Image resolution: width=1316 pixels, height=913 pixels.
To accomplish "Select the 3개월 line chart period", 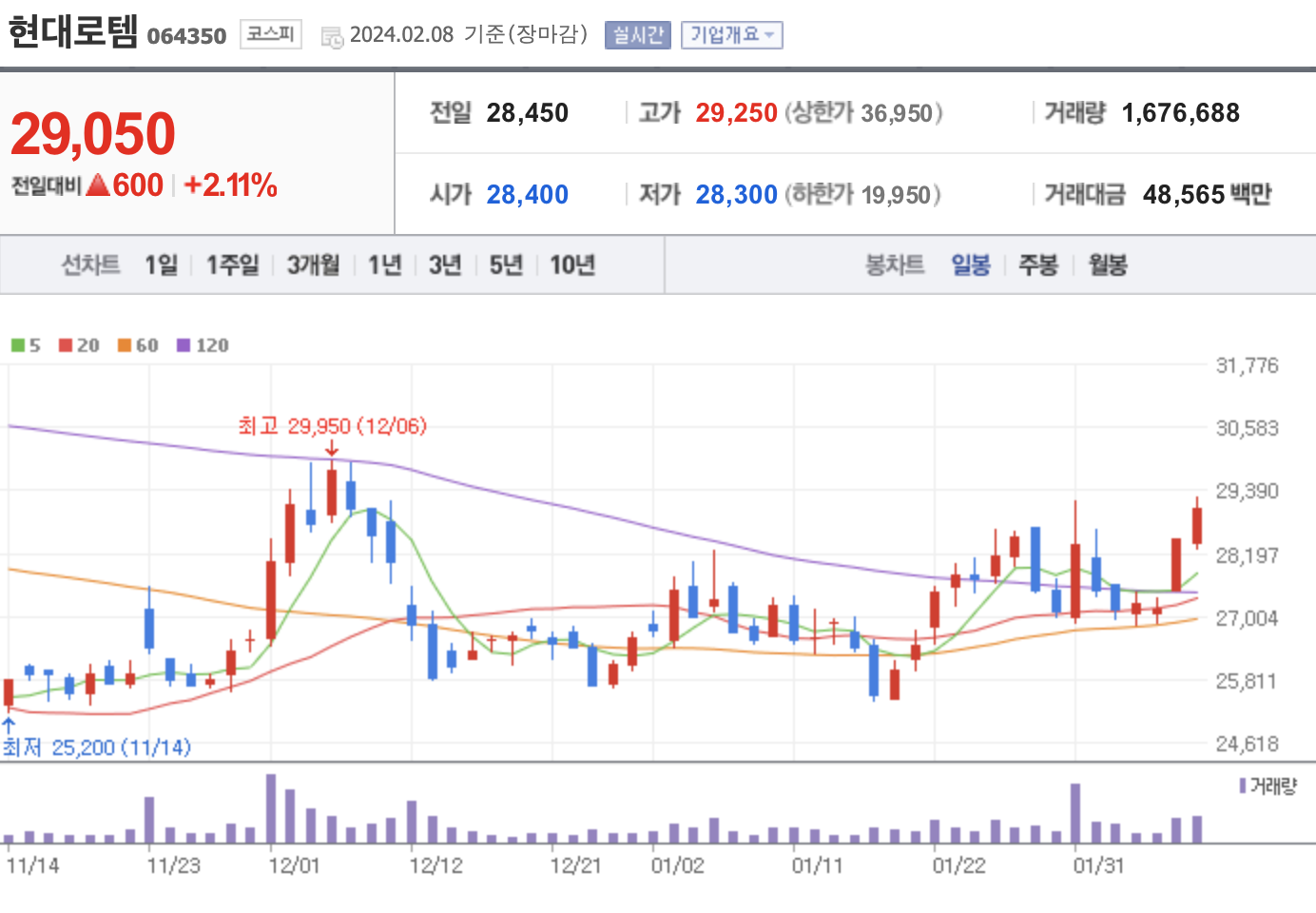I will [314, 264].
